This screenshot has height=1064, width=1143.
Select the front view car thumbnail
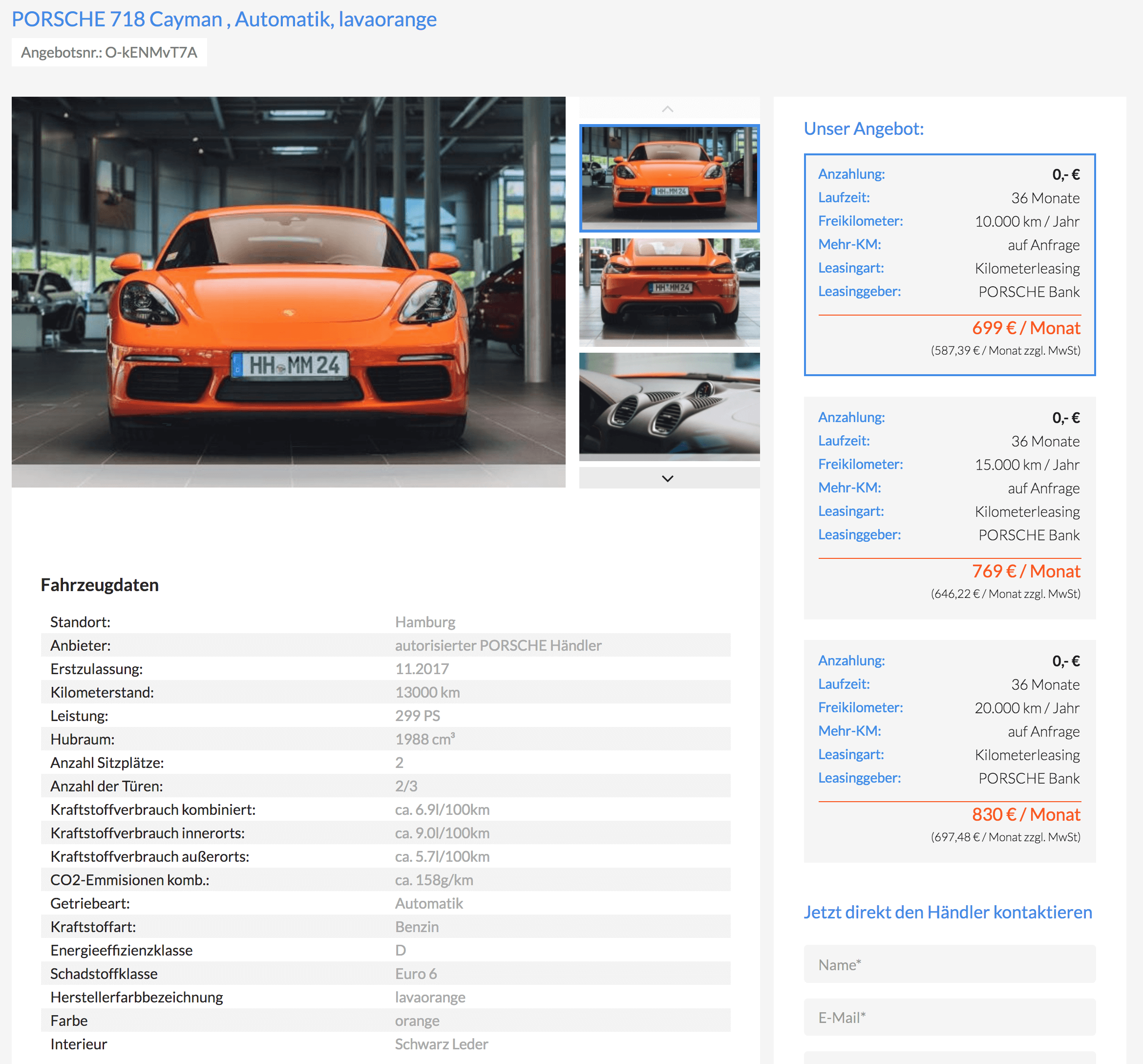pos(669,178)
